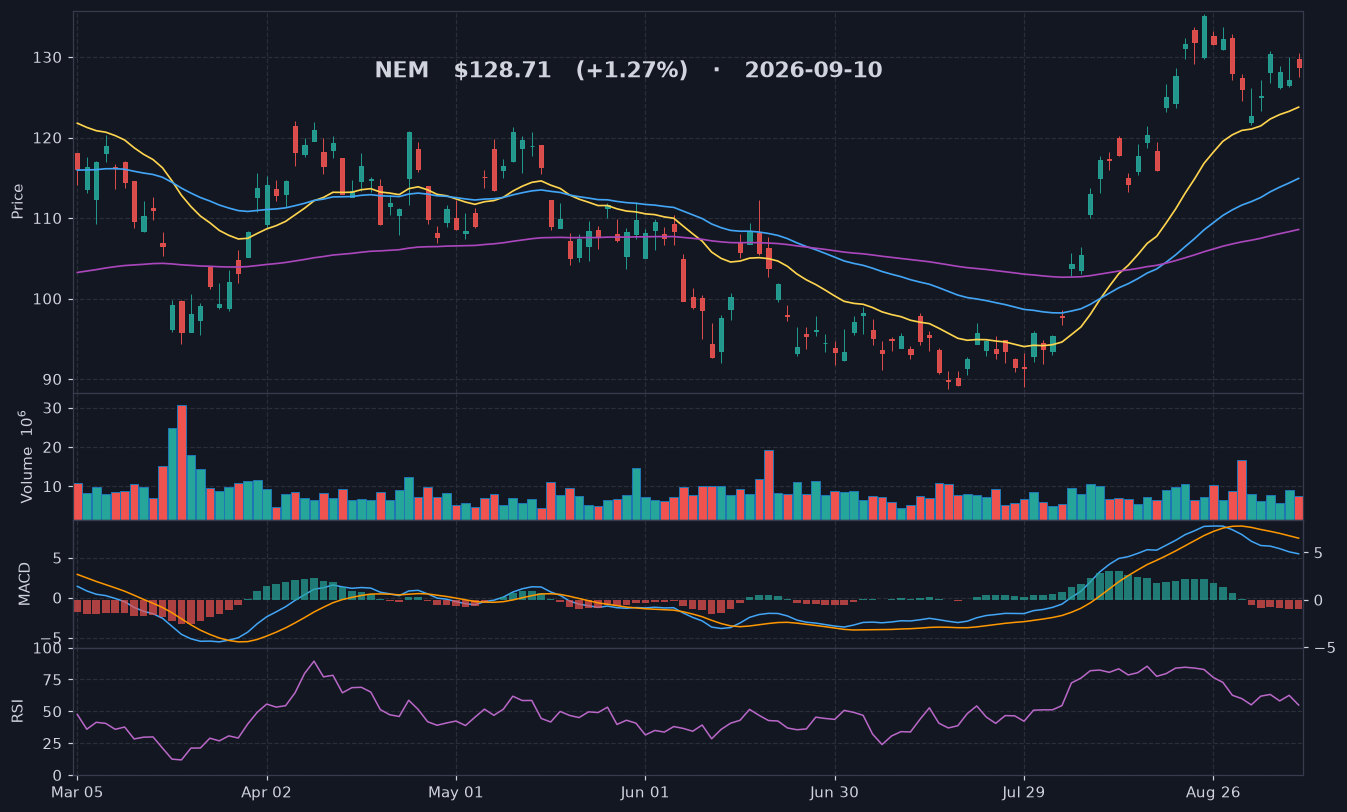Select the MACD panel label
Viewport: 1347px width, 812px height.
[25, 583]
